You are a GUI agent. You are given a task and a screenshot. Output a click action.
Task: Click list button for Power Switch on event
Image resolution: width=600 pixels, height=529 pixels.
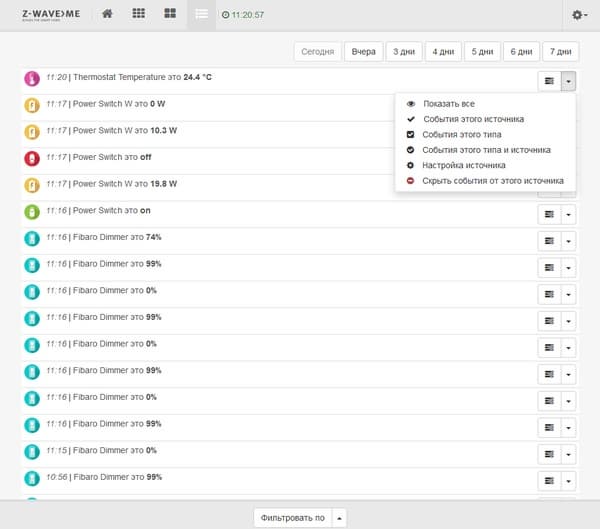click(x=549, y=214)
